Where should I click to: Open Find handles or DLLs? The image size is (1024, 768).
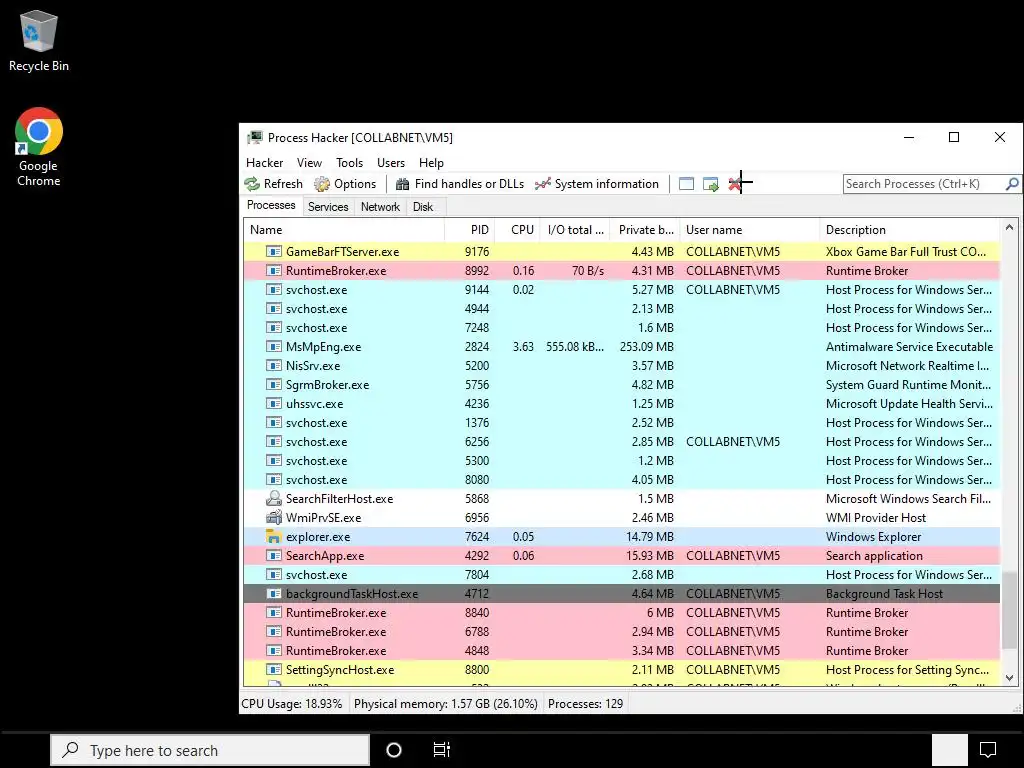point(460,184)
